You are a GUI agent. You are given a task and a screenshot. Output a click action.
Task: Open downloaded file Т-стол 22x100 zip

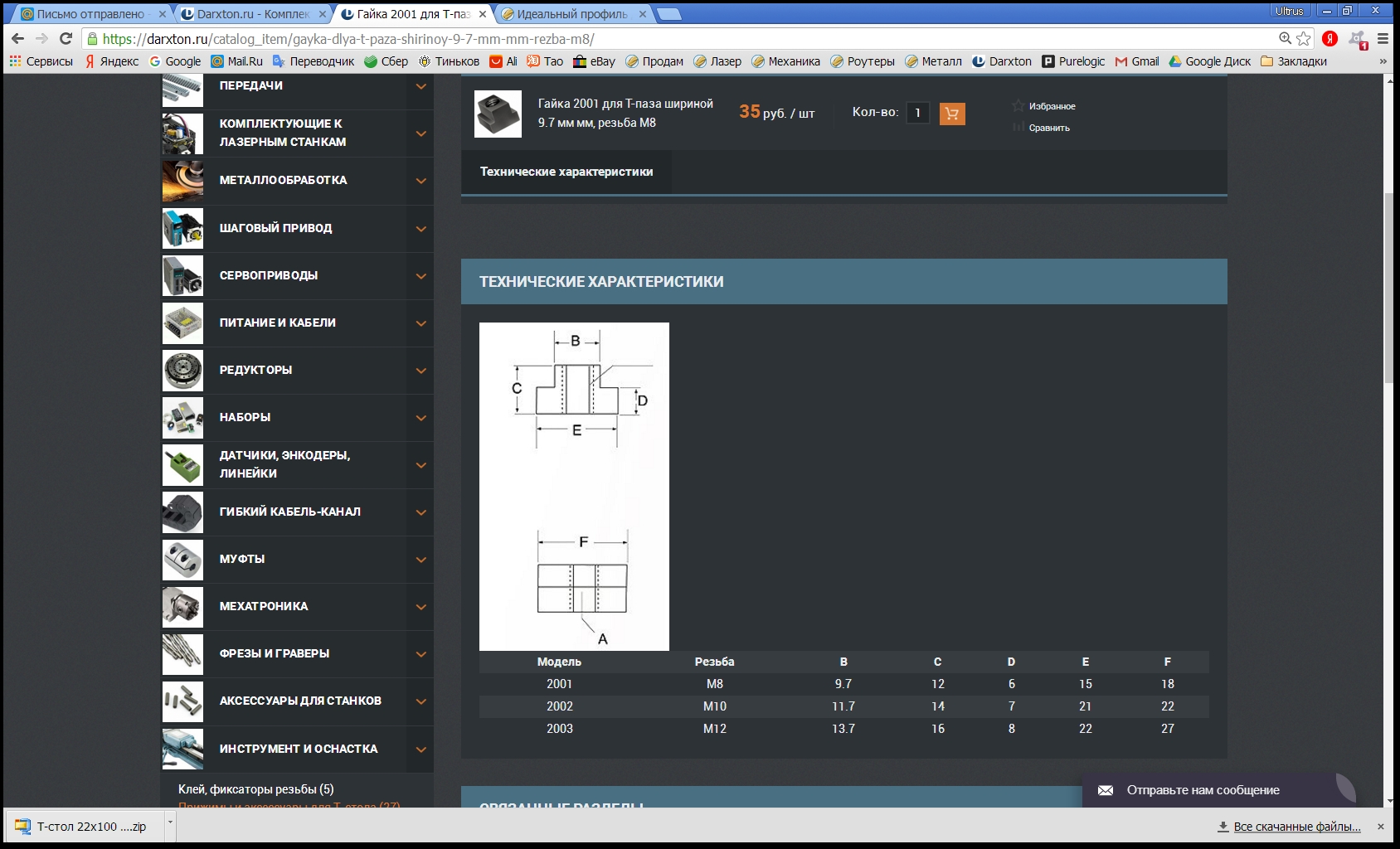(85, 827)
